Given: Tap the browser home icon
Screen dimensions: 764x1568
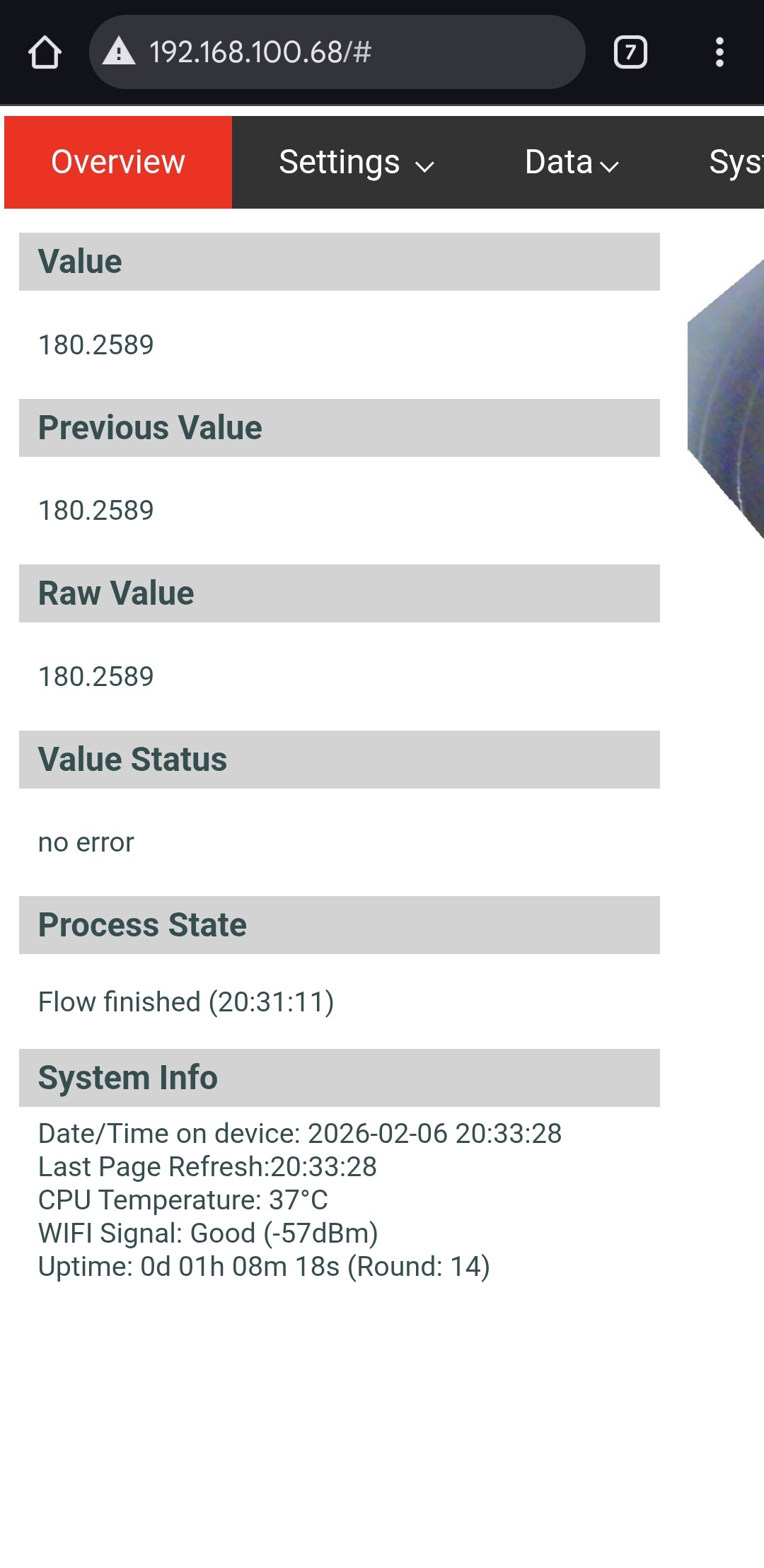Looking at the screenshot, I should point(45,52).
